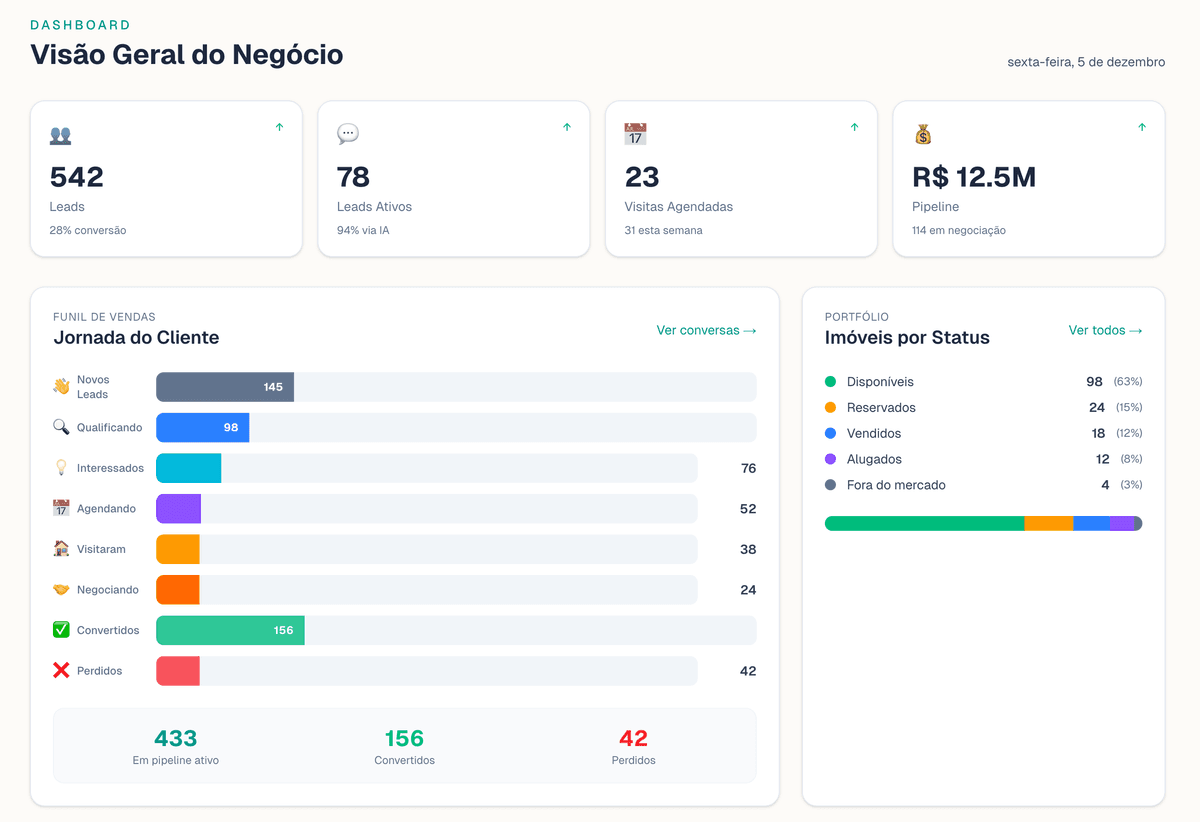Toggle the orange dot for Reservados status
The width and height of the screenshot is (1200, 822).
click(x=831, y=407)
